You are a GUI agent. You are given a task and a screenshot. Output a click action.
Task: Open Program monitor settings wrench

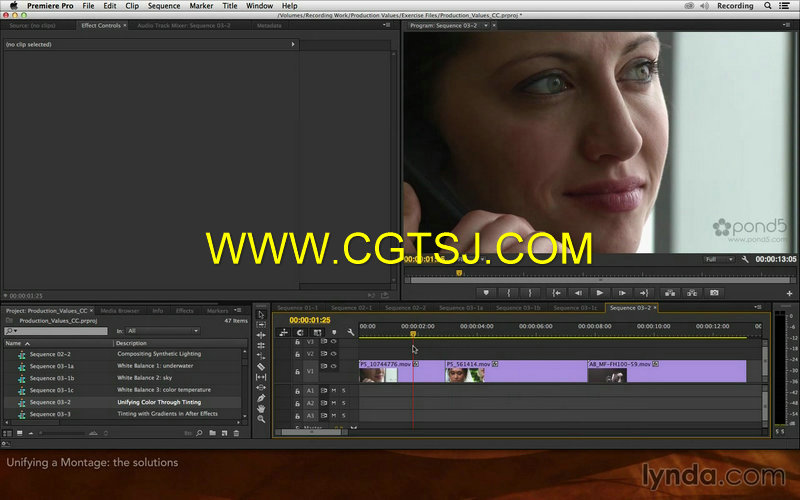coord(745,259)
